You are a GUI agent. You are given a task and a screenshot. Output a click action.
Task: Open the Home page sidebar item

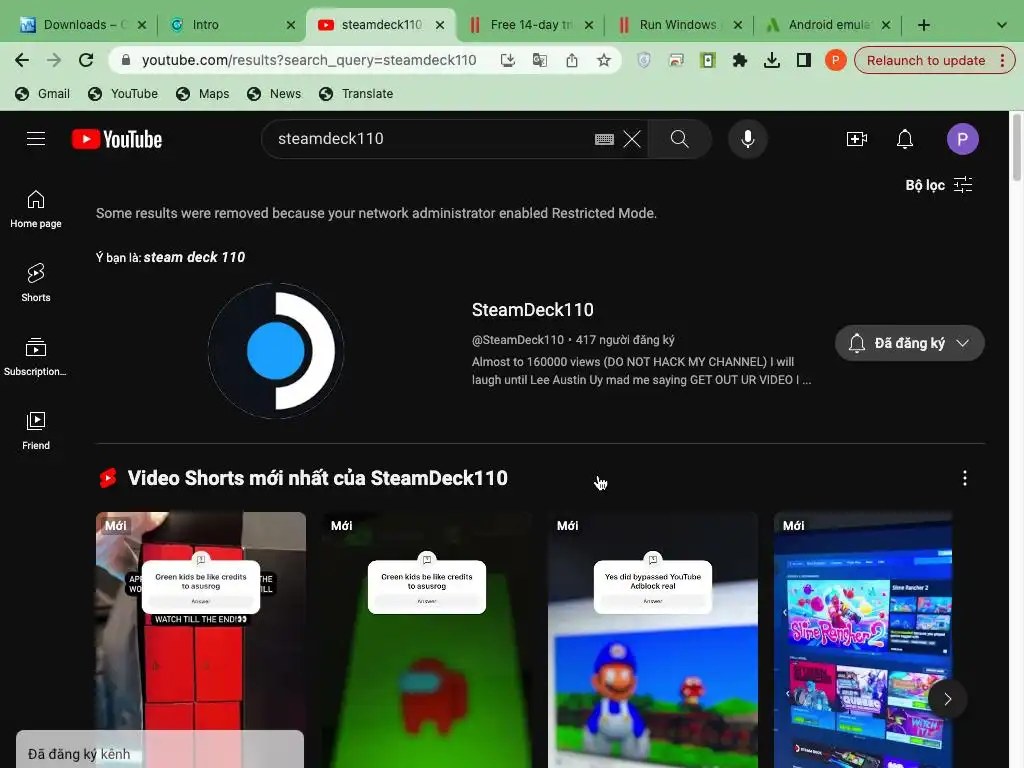click(x=36, y=210)
